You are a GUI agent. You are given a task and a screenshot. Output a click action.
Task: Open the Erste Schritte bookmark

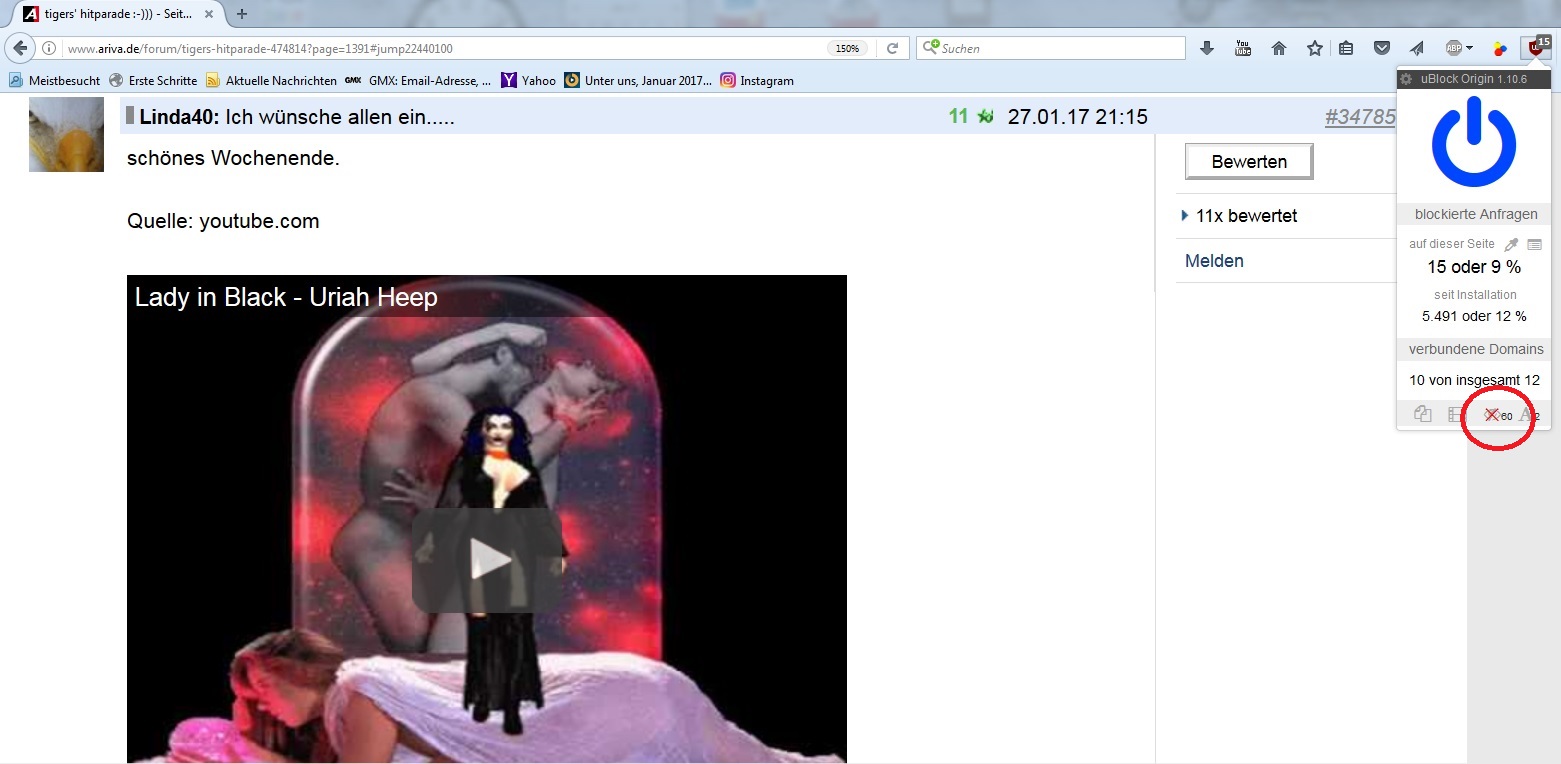pyautogui.click(x=153, y=80)
